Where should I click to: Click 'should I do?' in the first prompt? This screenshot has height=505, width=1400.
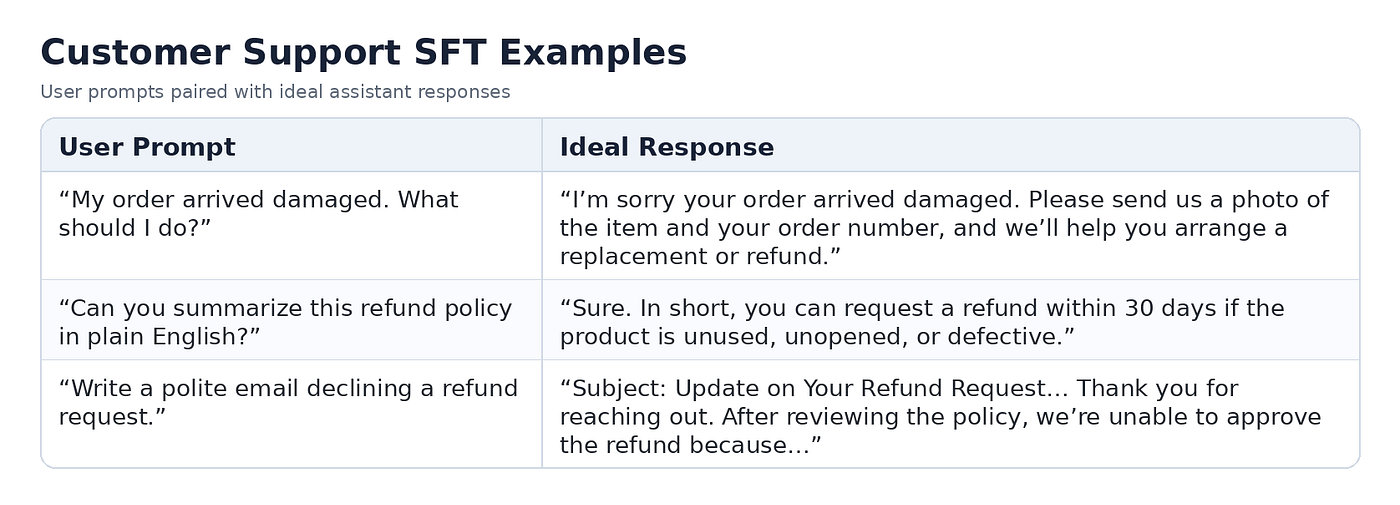click(x=135, y=228)
